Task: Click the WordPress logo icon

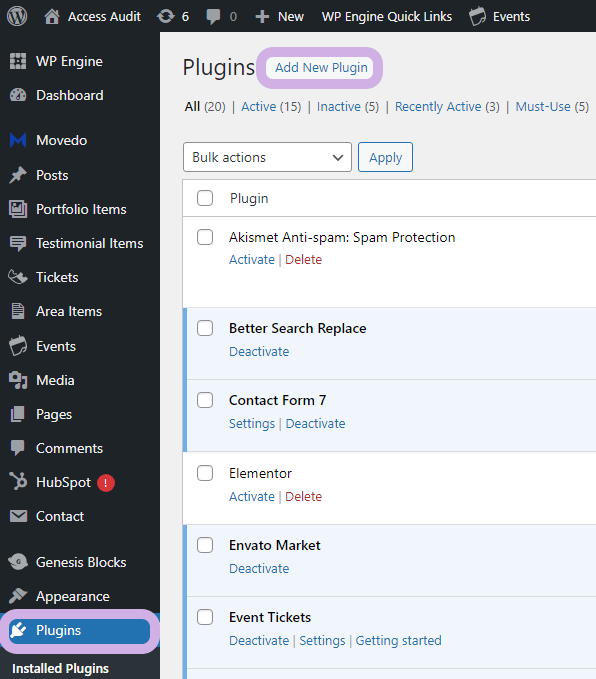Action: 17,16
